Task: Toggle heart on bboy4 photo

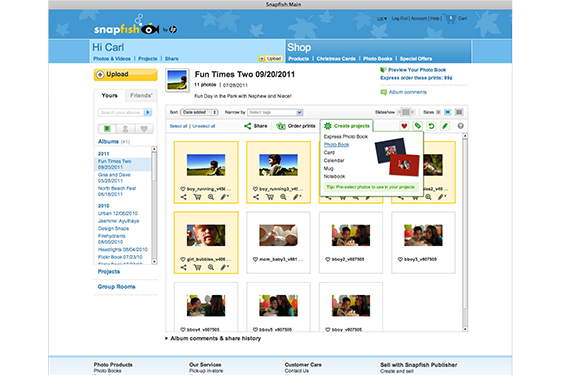Action: [183, 330]
